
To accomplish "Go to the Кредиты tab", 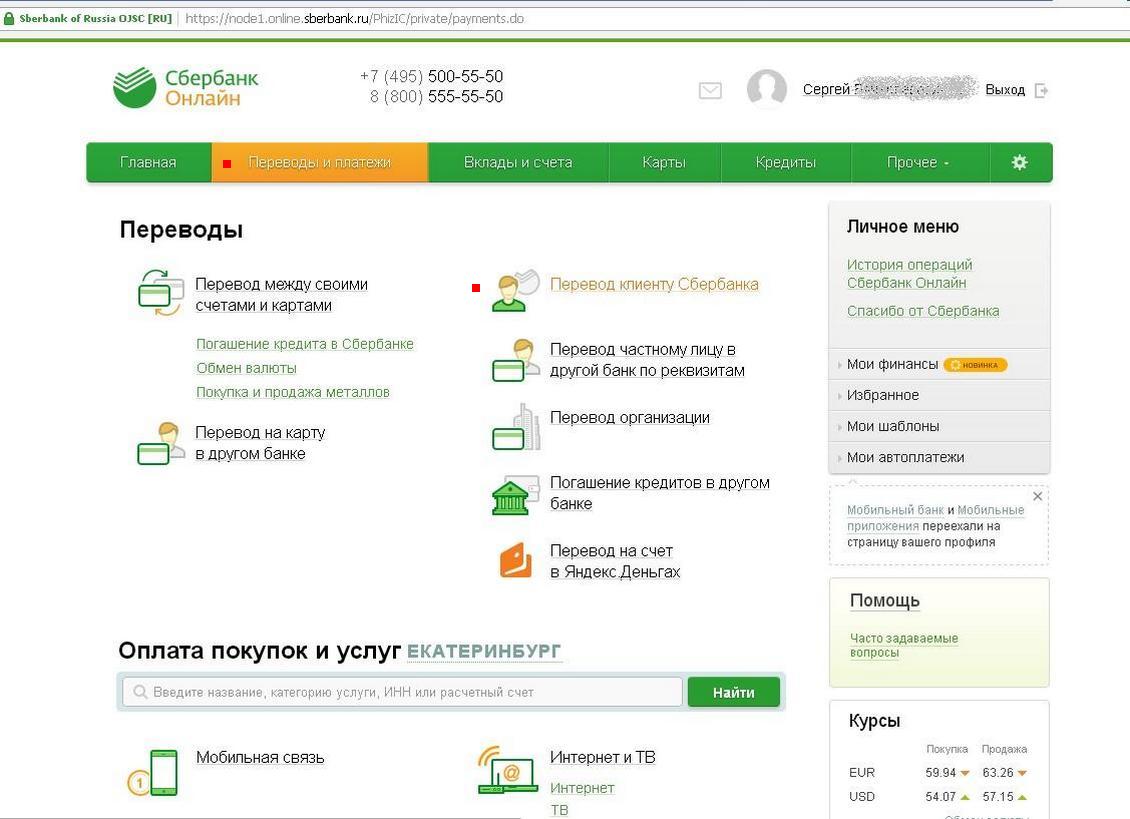I will (786, 162).
